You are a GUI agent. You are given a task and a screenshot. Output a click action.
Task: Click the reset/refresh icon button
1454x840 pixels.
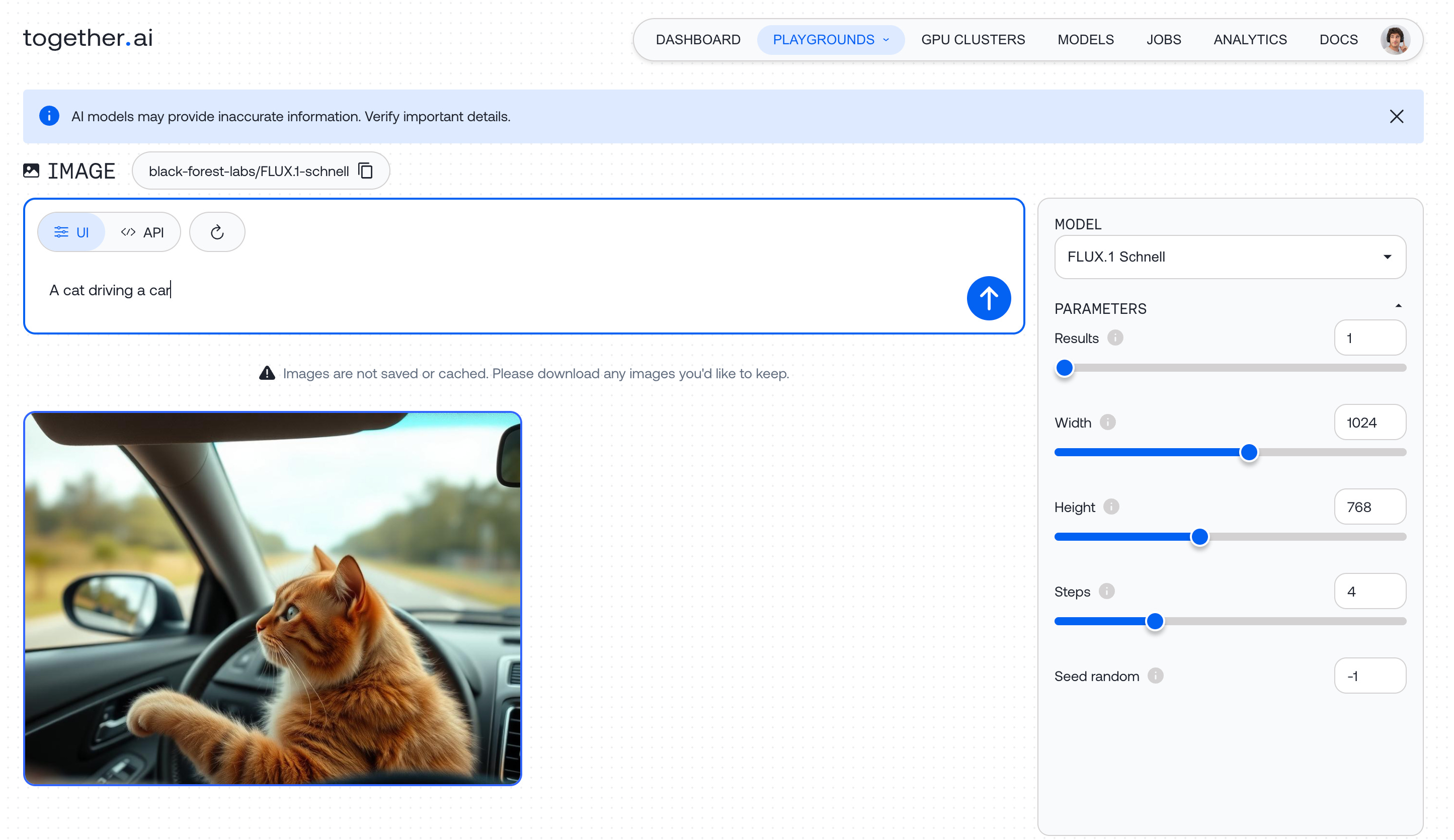click(217, 232)
